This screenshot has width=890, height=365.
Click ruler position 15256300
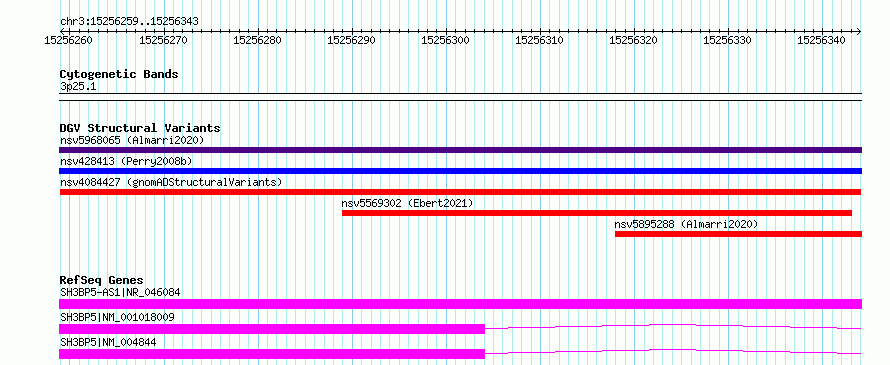(x=445, y=40)
